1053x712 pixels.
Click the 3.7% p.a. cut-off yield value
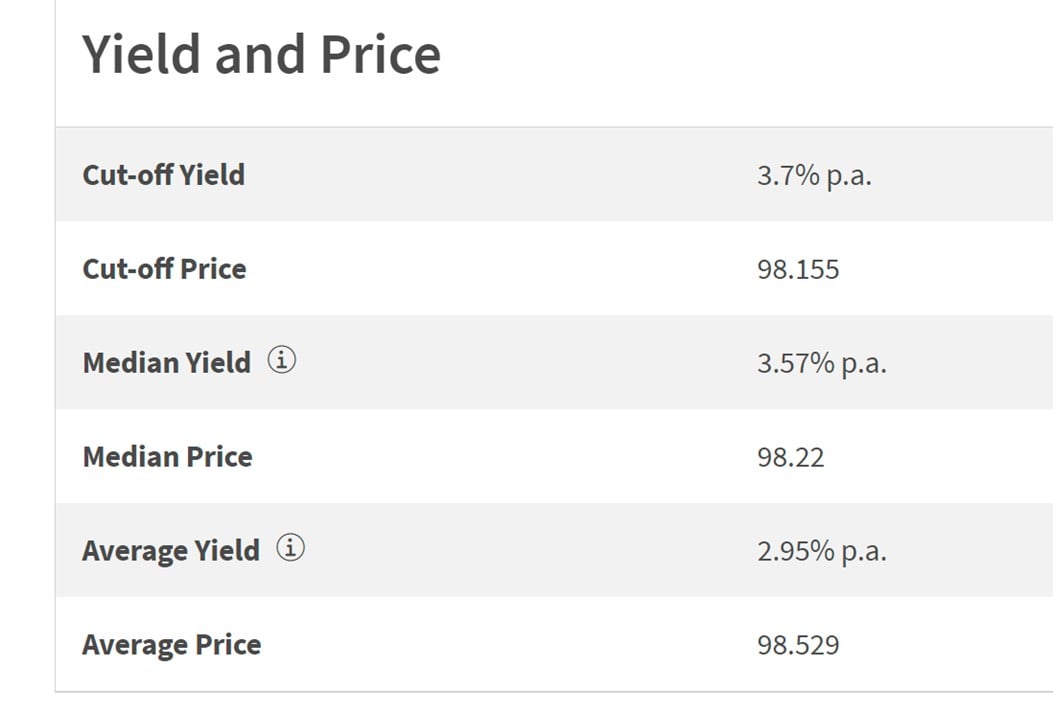point(814,175)
